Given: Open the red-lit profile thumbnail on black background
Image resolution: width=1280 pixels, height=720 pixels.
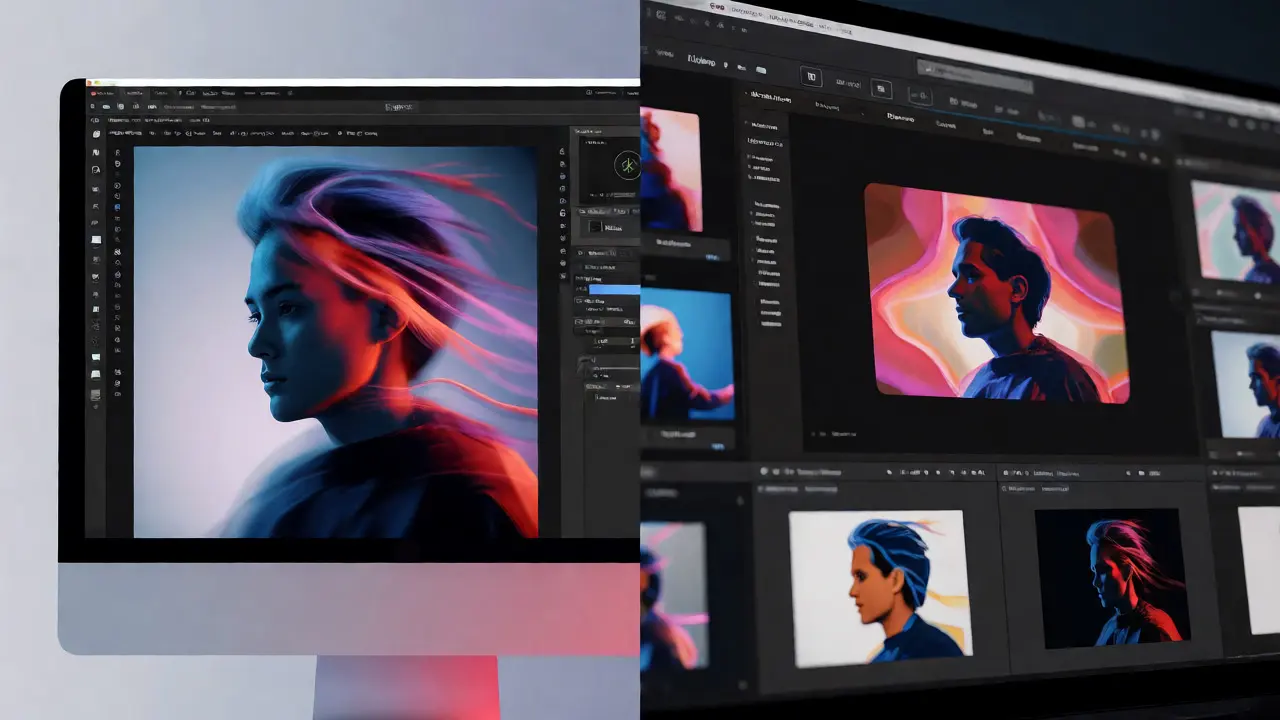Looking at the screenshot, I should point(1111,578).
